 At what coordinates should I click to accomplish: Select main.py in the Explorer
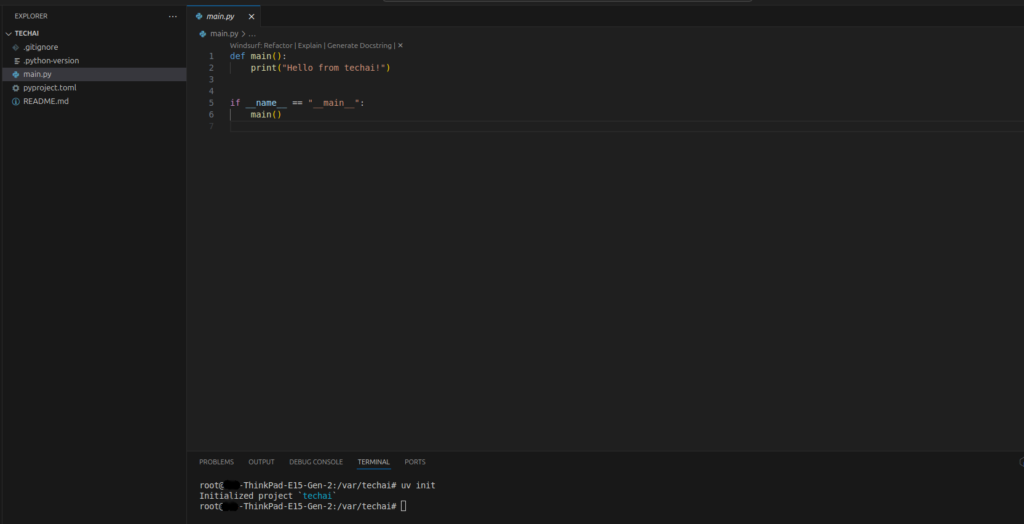click(x=37, y=74)
